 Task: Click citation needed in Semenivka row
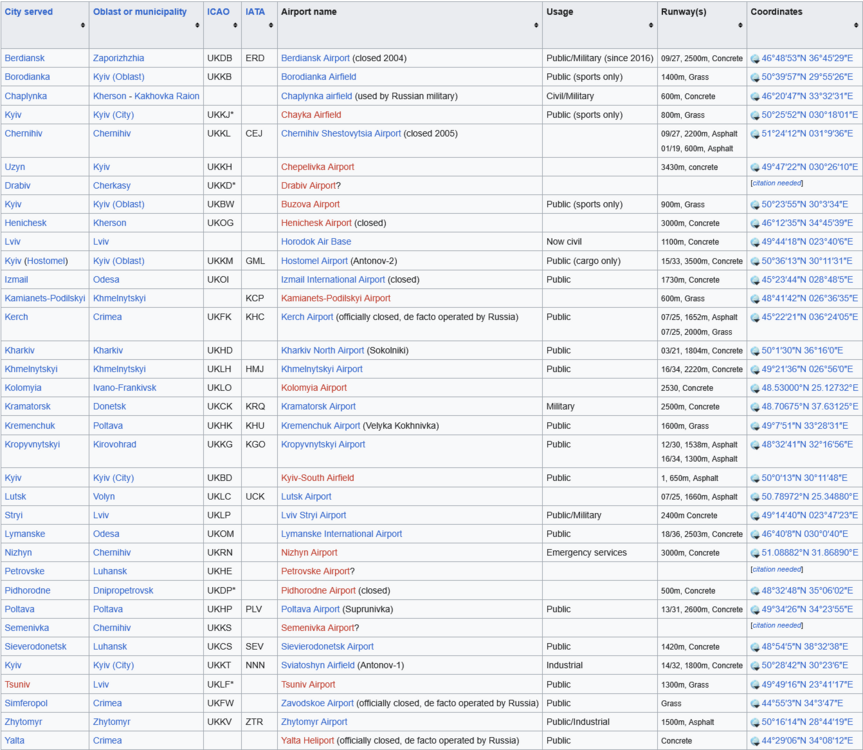click(x=777, y=625)
